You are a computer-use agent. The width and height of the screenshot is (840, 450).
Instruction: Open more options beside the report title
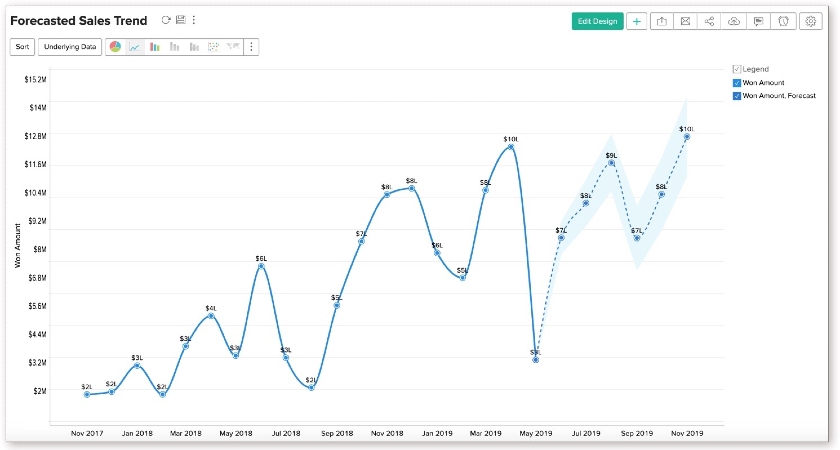tap(194, 20)
